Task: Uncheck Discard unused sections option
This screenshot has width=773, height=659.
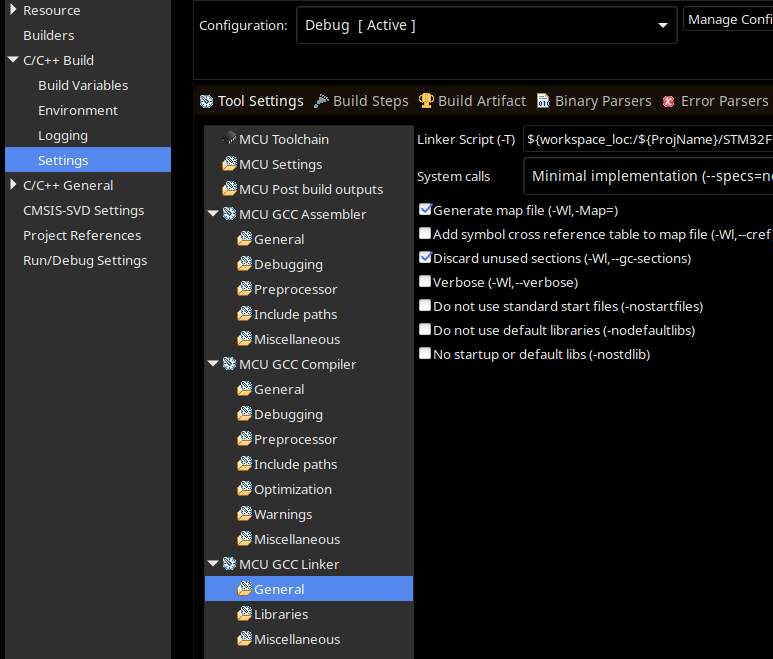Action: [425, 257]
